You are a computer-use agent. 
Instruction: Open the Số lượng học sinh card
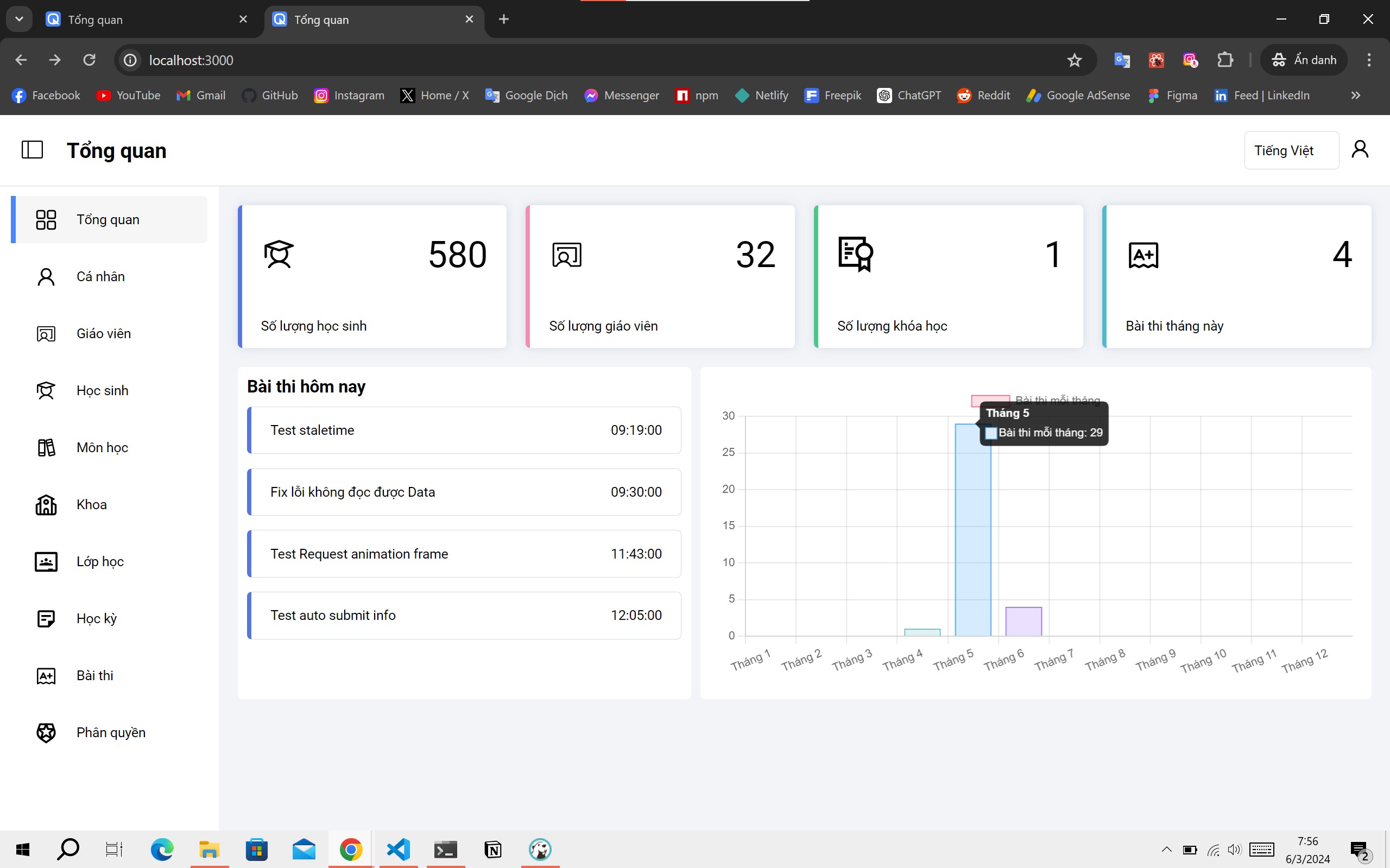(x=372, y=277)
